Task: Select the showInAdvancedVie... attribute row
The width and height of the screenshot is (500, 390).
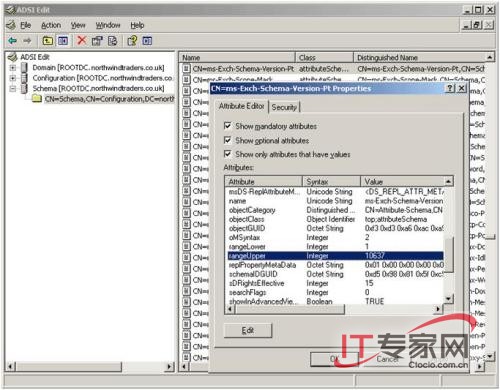Action: pos(335,301)
